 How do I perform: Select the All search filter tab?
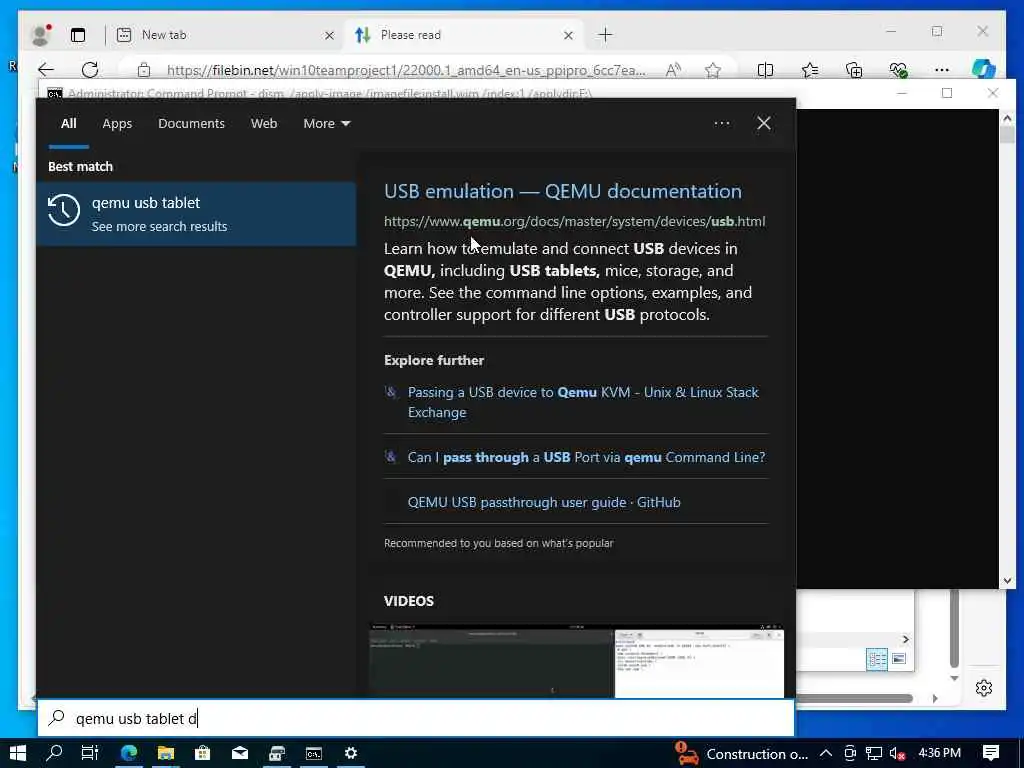click(x=69, y=123)
